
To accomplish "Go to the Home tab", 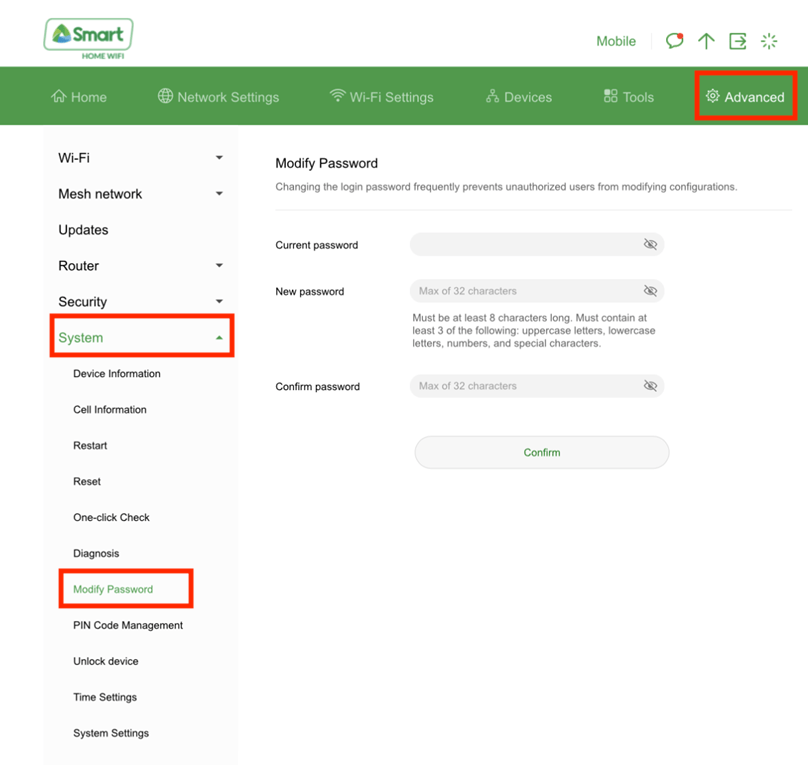I will (79, 97).
